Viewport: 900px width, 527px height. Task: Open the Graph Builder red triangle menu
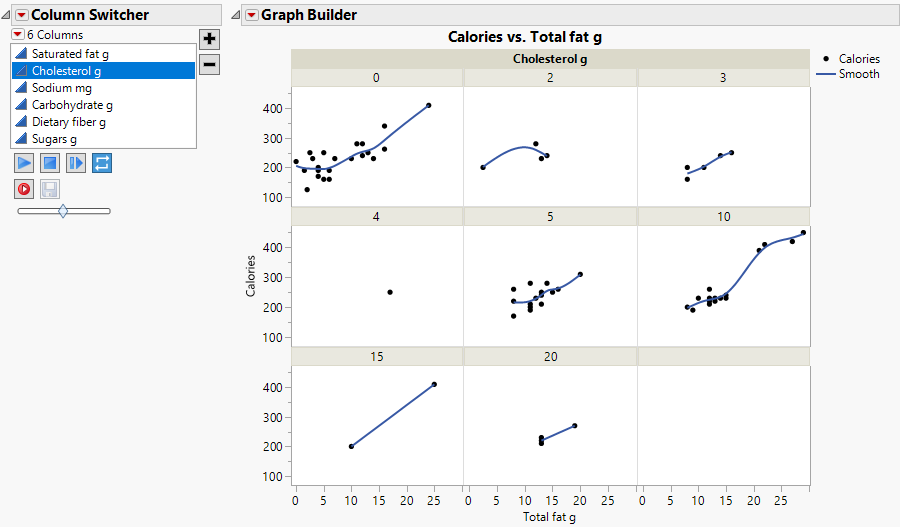point(251,15)
